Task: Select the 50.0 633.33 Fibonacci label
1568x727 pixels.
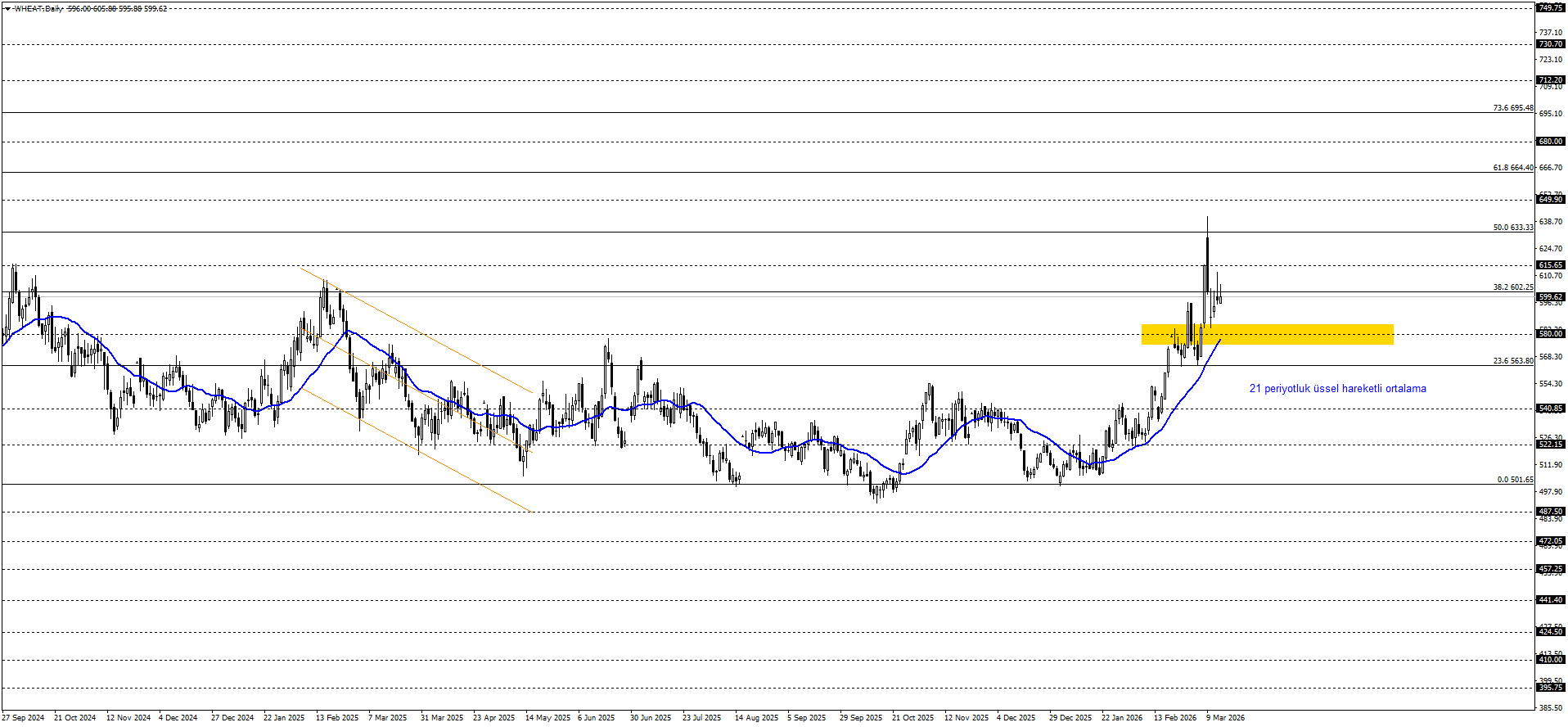Action: tap(1512, 228)
